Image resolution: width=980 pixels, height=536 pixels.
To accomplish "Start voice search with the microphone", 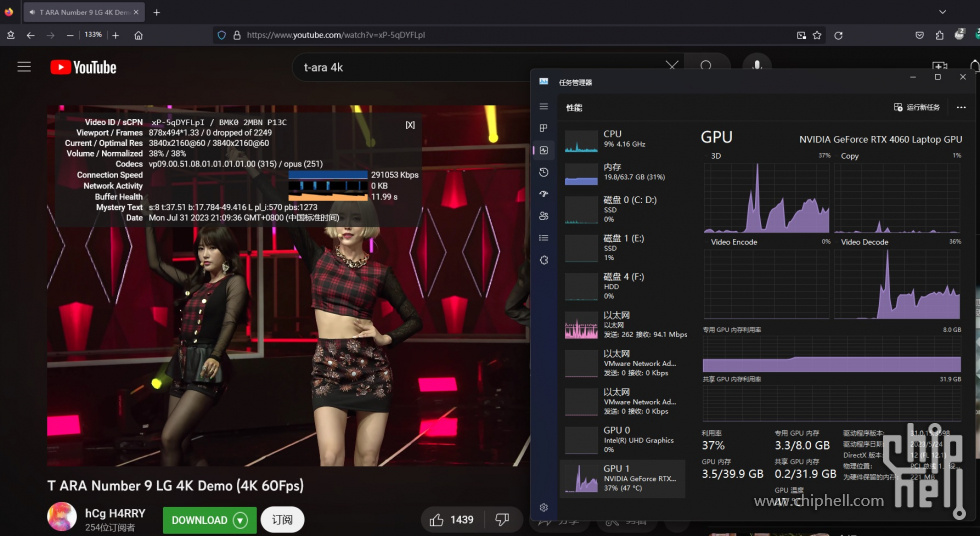I will coord(756,66).
